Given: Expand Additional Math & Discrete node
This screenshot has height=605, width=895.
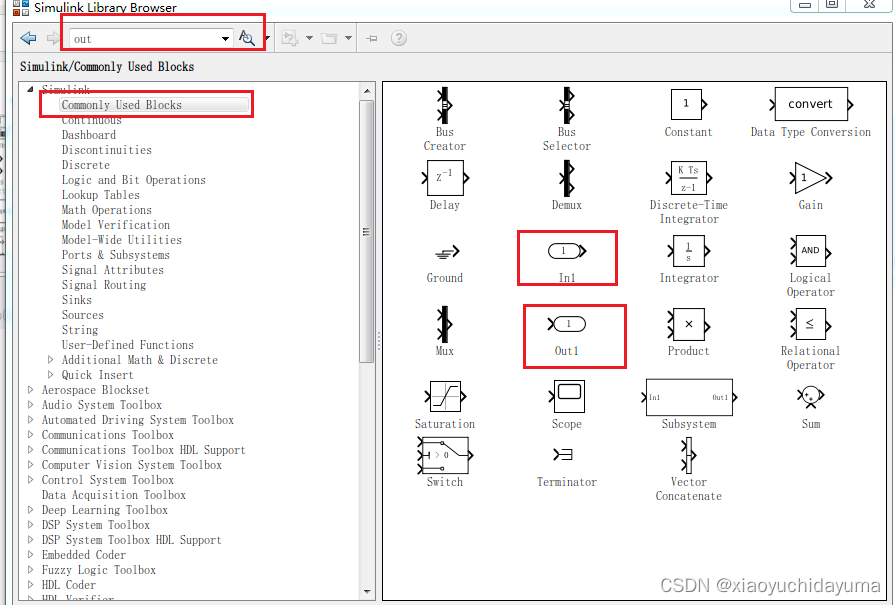Looking at the screenshot, I should point(50,360).
